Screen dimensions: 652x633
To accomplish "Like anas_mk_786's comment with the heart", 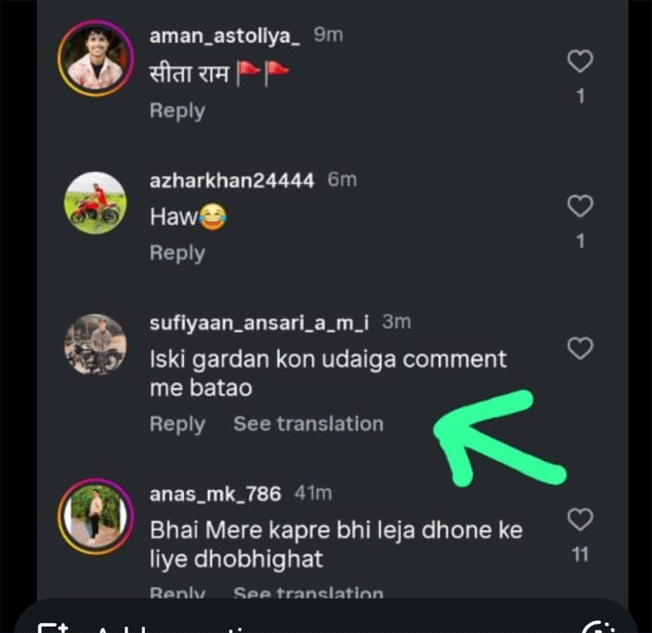I will (x=580, y=519).
